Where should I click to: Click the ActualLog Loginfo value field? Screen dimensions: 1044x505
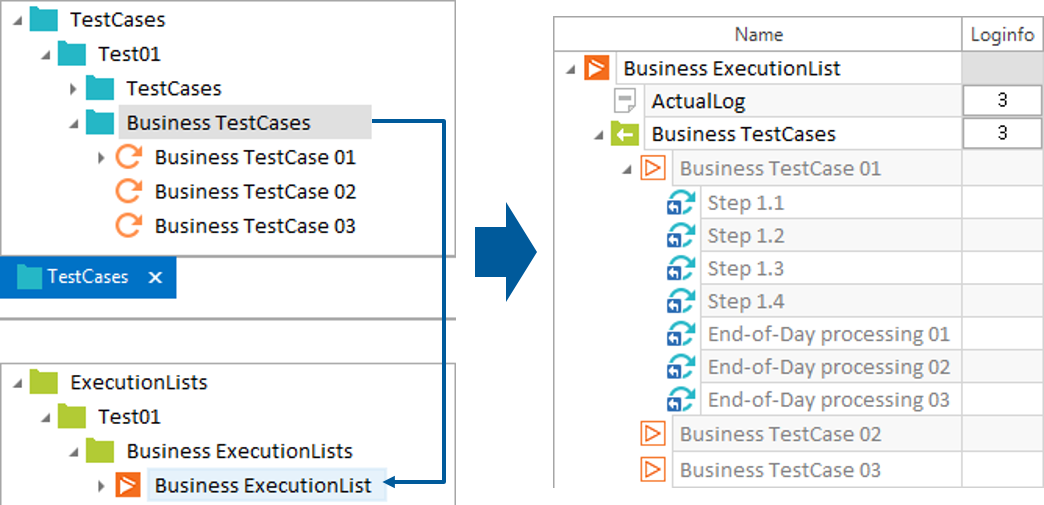[1002, 101]
